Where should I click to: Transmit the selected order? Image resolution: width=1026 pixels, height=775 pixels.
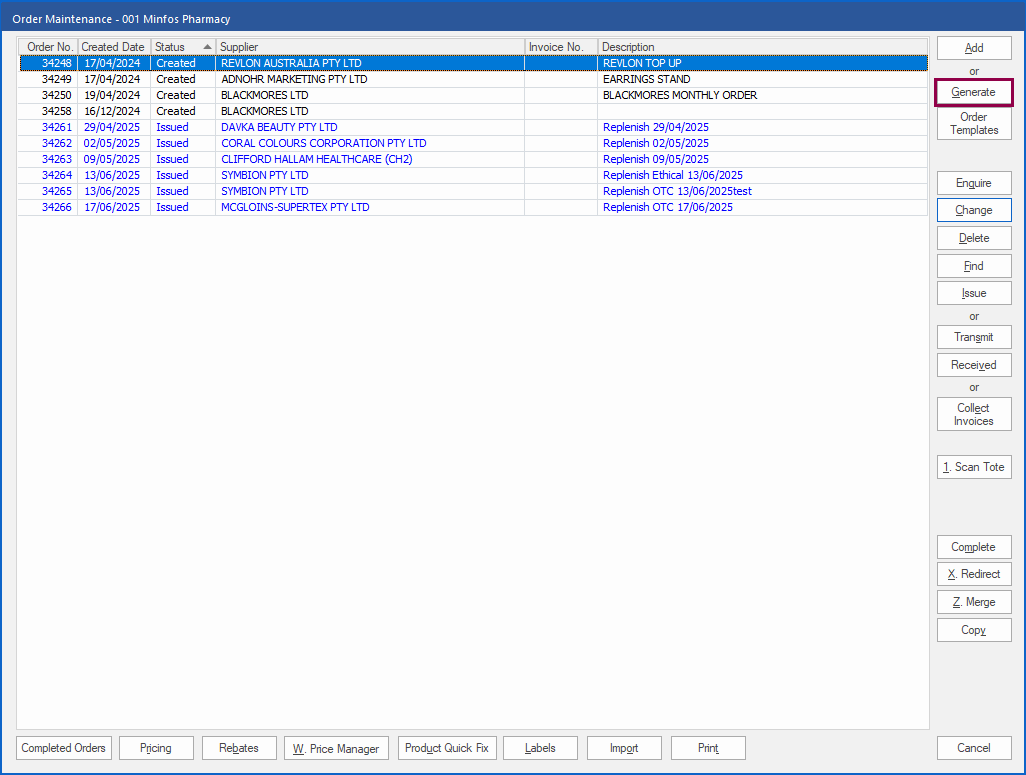coord(974,337)
